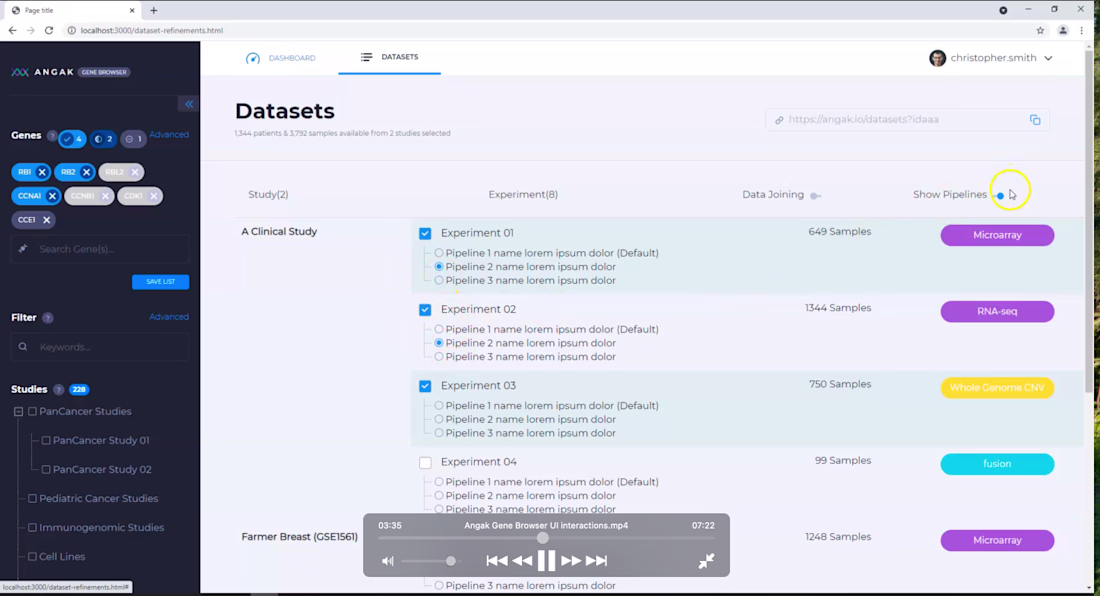Screen dimensions: 1100x596
Task: Click the fusion tag button
Action: 997,464
